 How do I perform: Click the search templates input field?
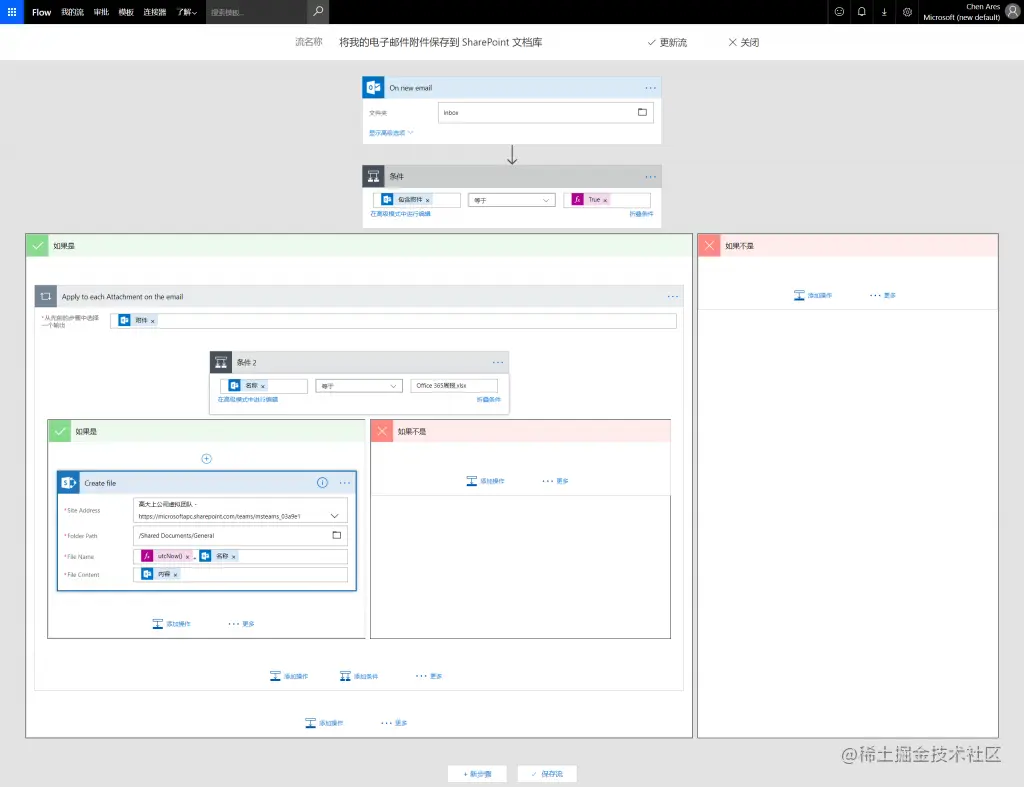(256, 12)
